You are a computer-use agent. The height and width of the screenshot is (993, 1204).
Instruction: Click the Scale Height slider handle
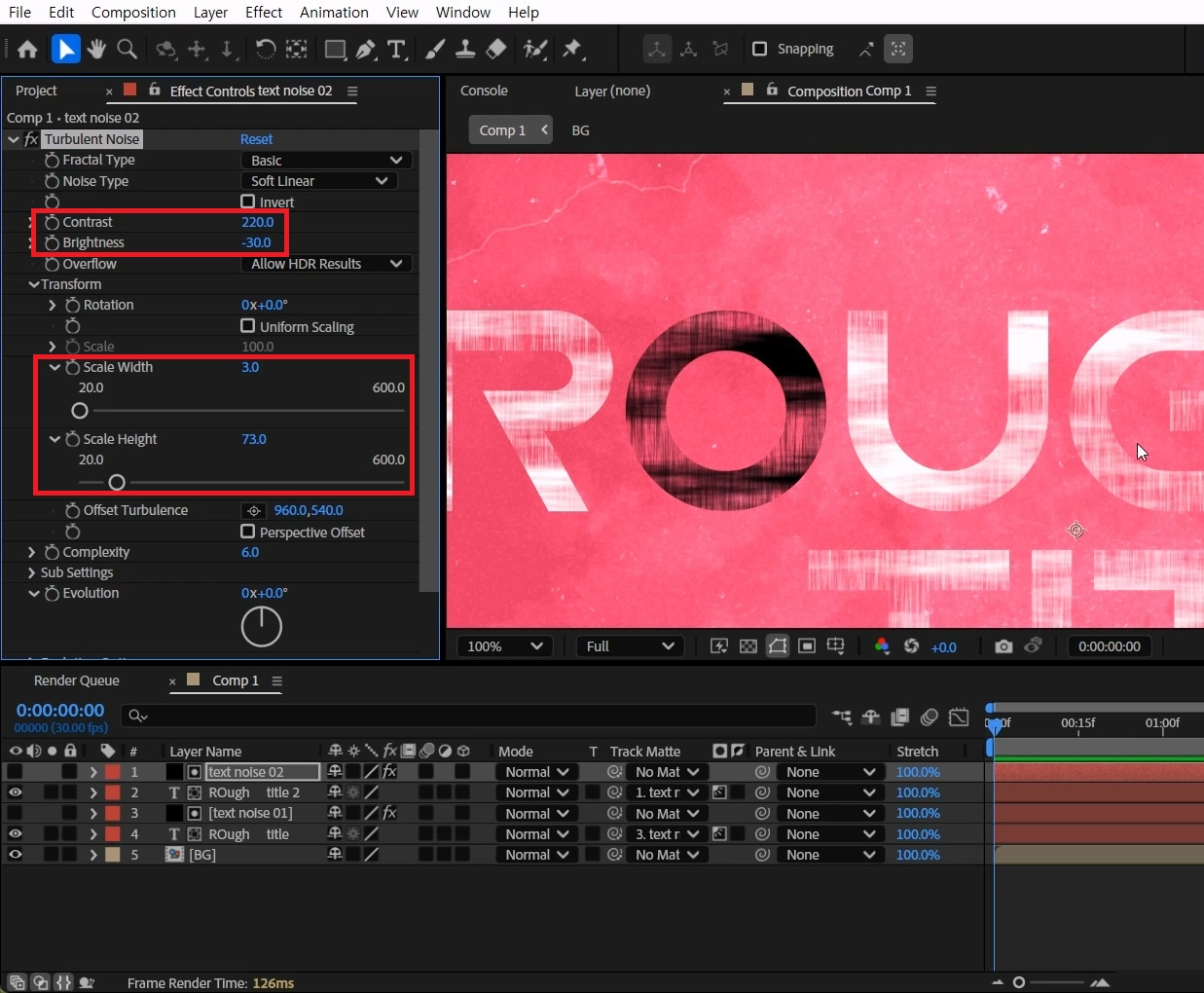click(117, 482)
